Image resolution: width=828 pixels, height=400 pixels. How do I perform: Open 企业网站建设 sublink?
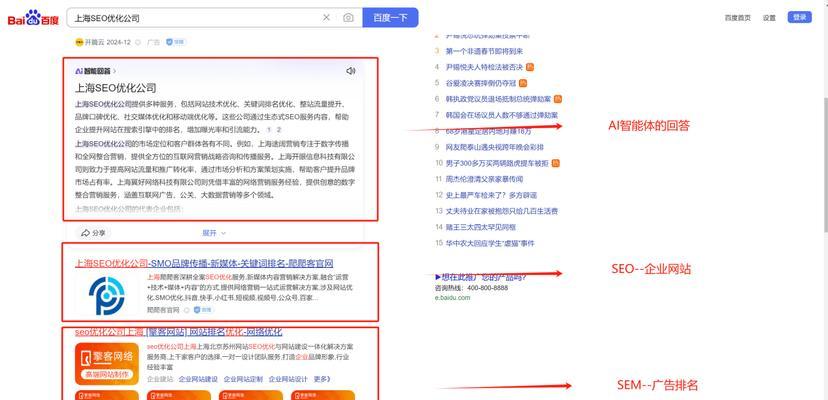[x=198, y=379]
